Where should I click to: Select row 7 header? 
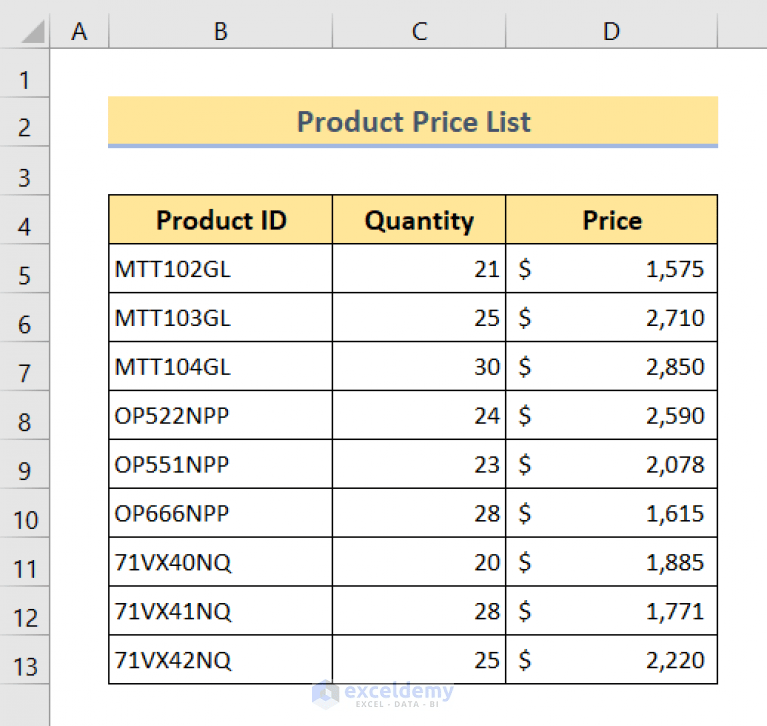[24, 366]
